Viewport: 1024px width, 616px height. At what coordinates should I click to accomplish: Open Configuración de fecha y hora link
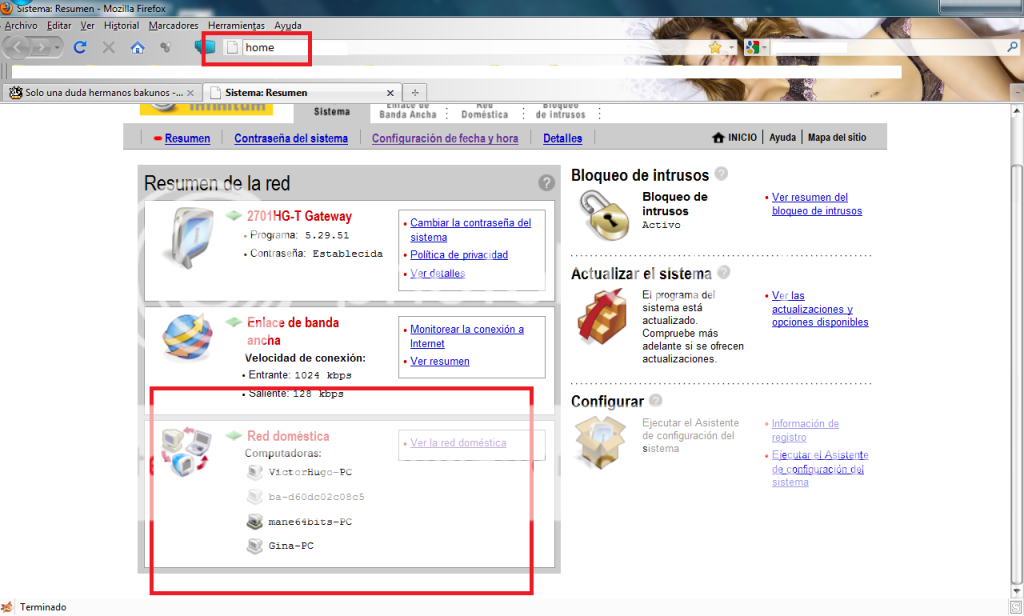click(x=445, y=138)
